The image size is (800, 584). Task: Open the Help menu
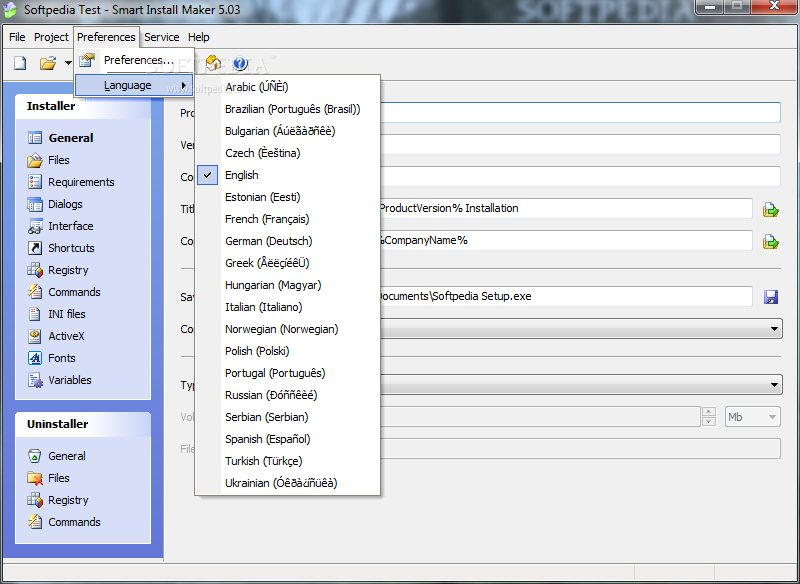coord(198,37)
